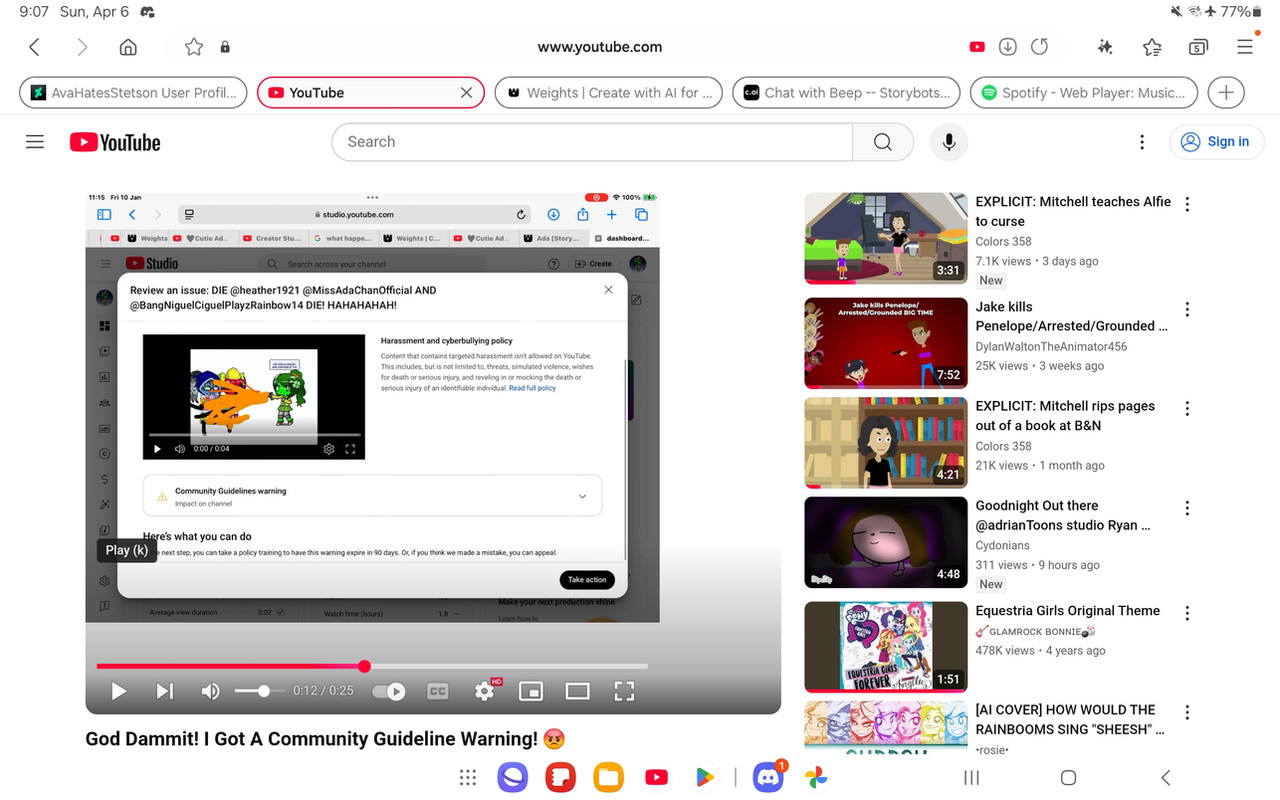Screen dimensions: 1280x800
Task: Open the Google Play Store app
Action: 704,777
